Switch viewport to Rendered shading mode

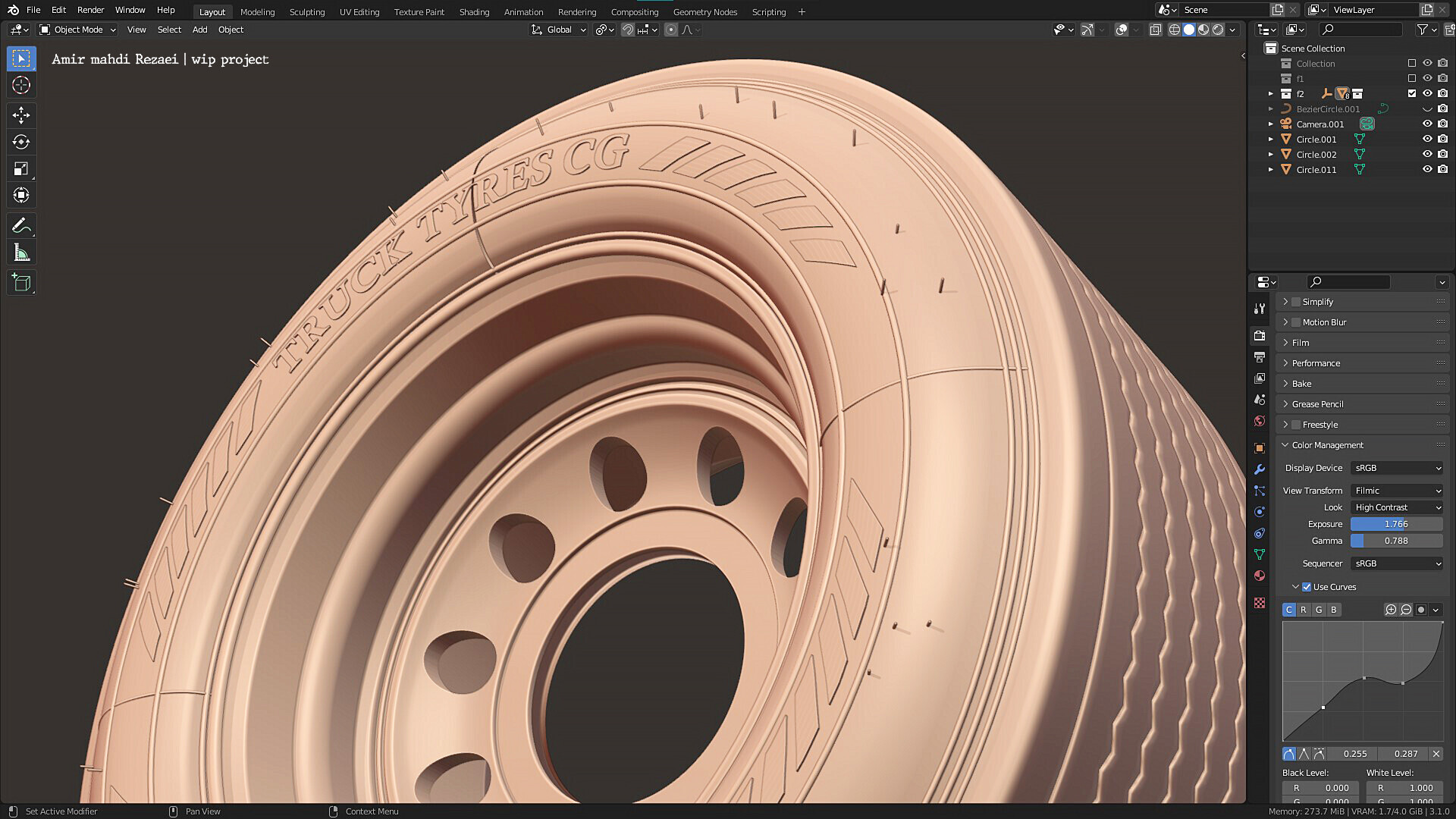pos(1217,30)
